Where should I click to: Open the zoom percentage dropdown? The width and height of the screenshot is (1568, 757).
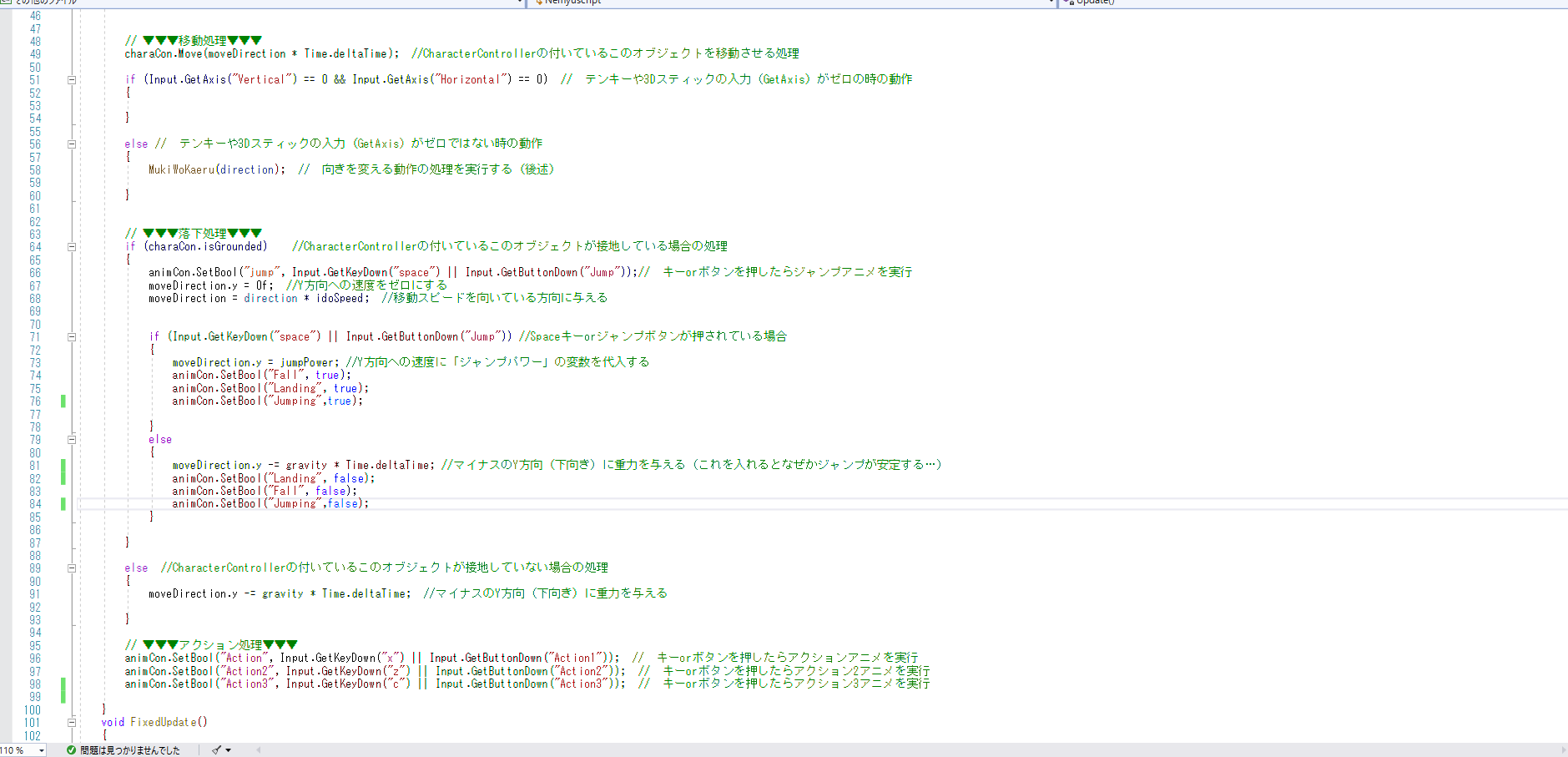click(x=41, y=749)
